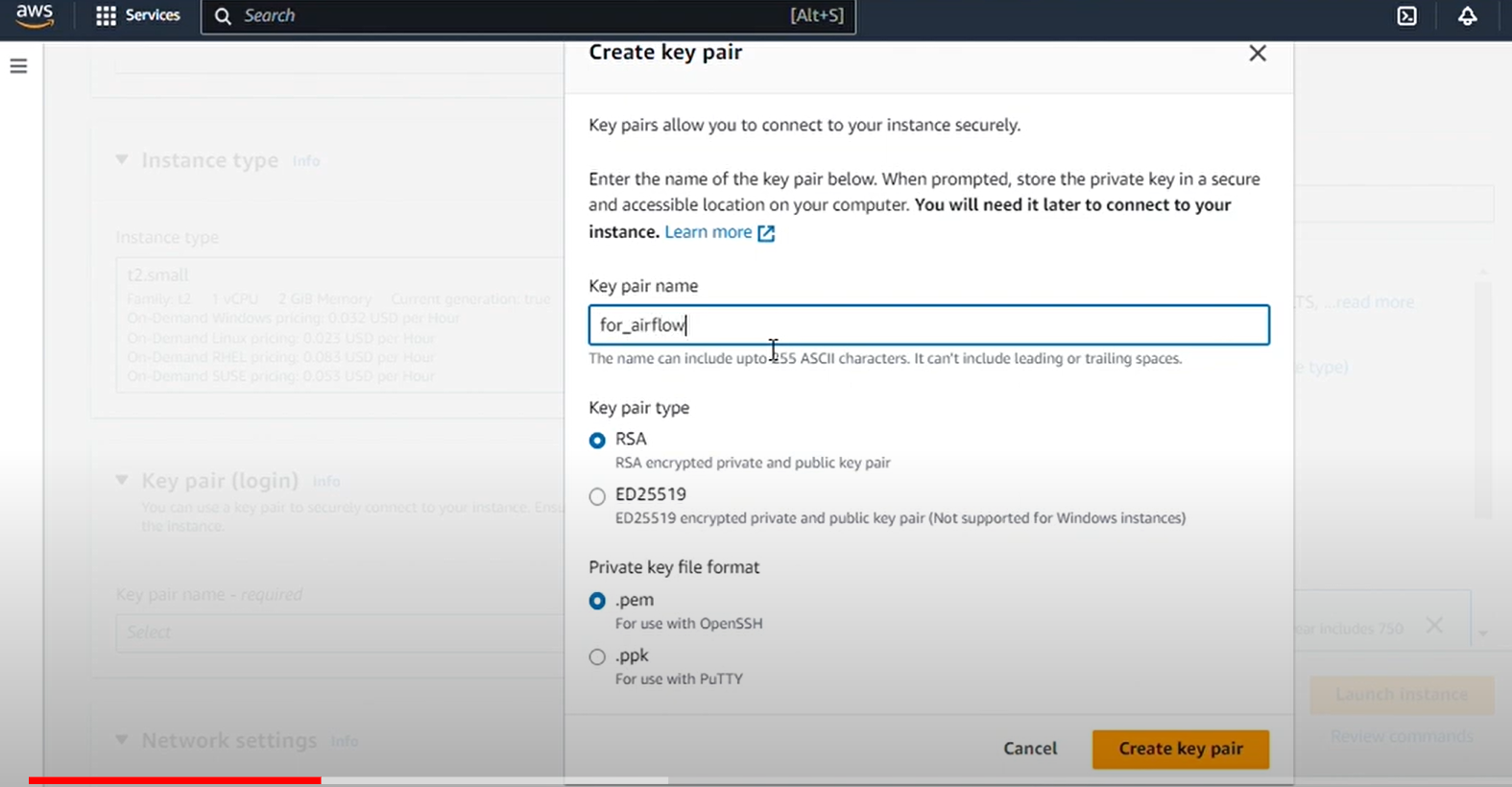
Task: Choose .ppk private key format
Action: click(x=597, y=656)
